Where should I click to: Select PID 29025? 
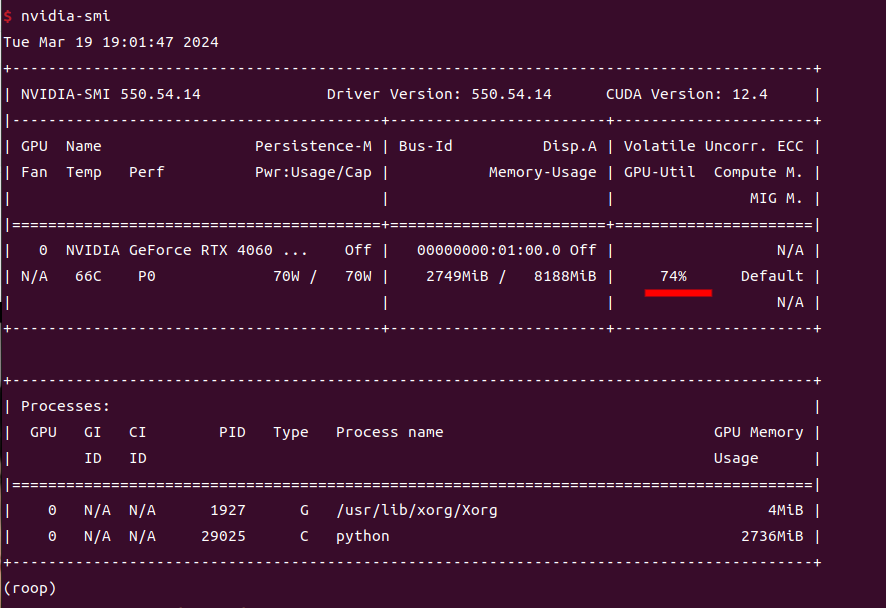pos(223,536)
